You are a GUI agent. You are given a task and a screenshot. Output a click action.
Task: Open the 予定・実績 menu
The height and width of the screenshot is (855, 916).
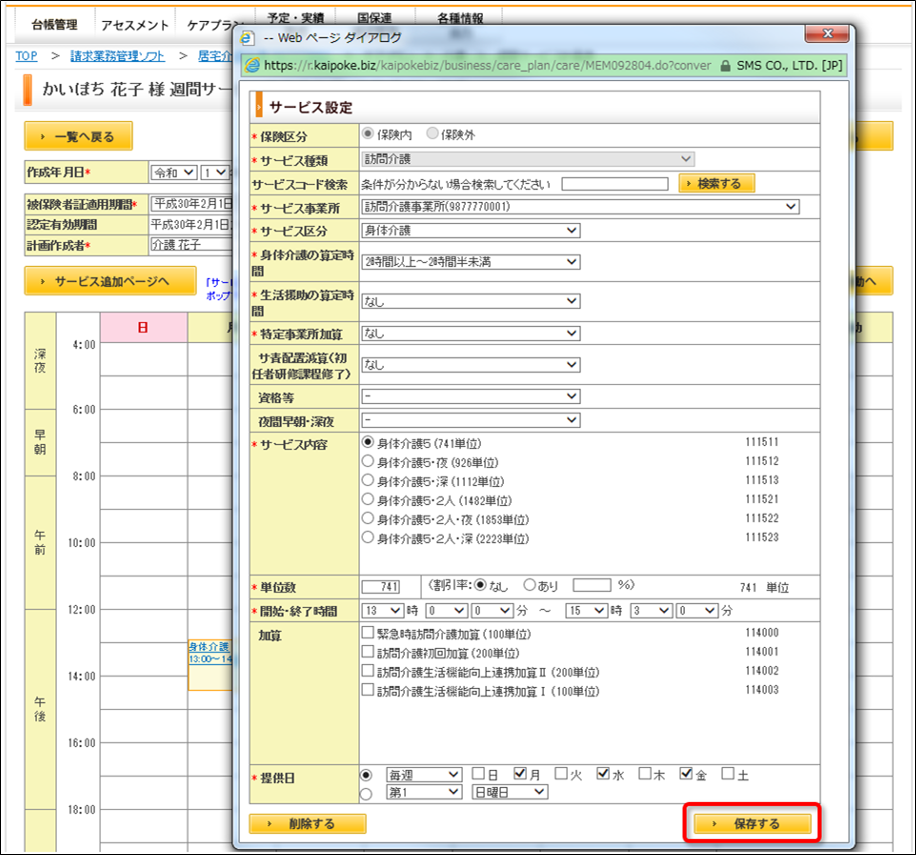point(296,18)
